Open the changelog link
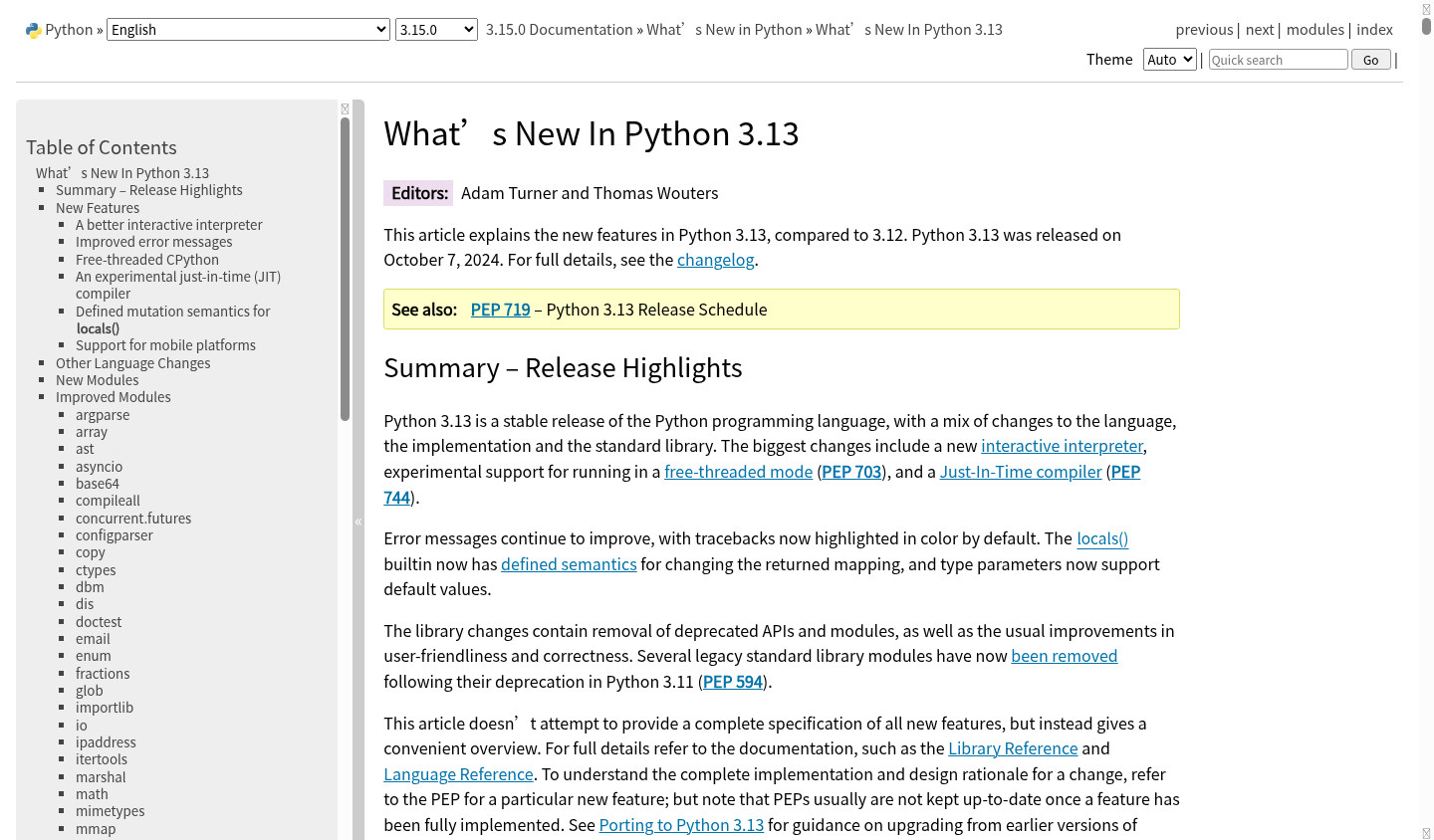 pyautogui.click(x=716, y=260)
